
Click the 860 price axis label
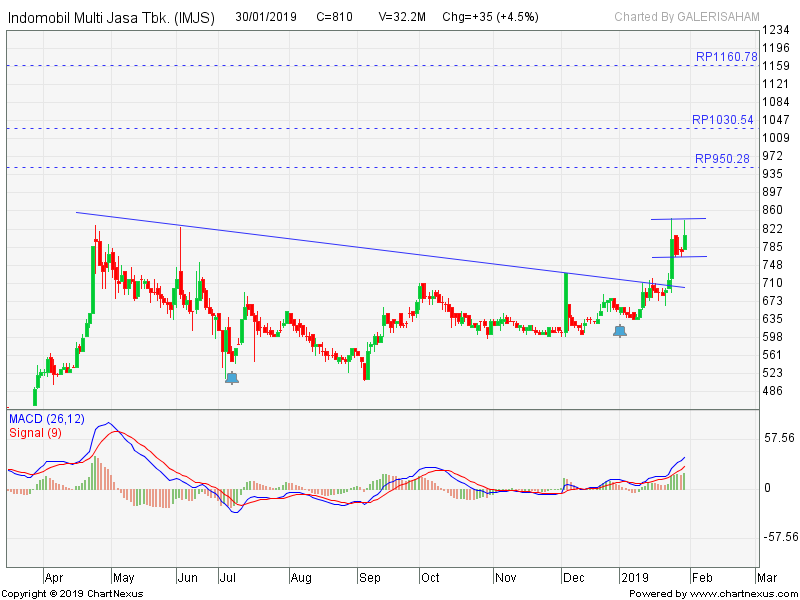(x=772, y=211)
